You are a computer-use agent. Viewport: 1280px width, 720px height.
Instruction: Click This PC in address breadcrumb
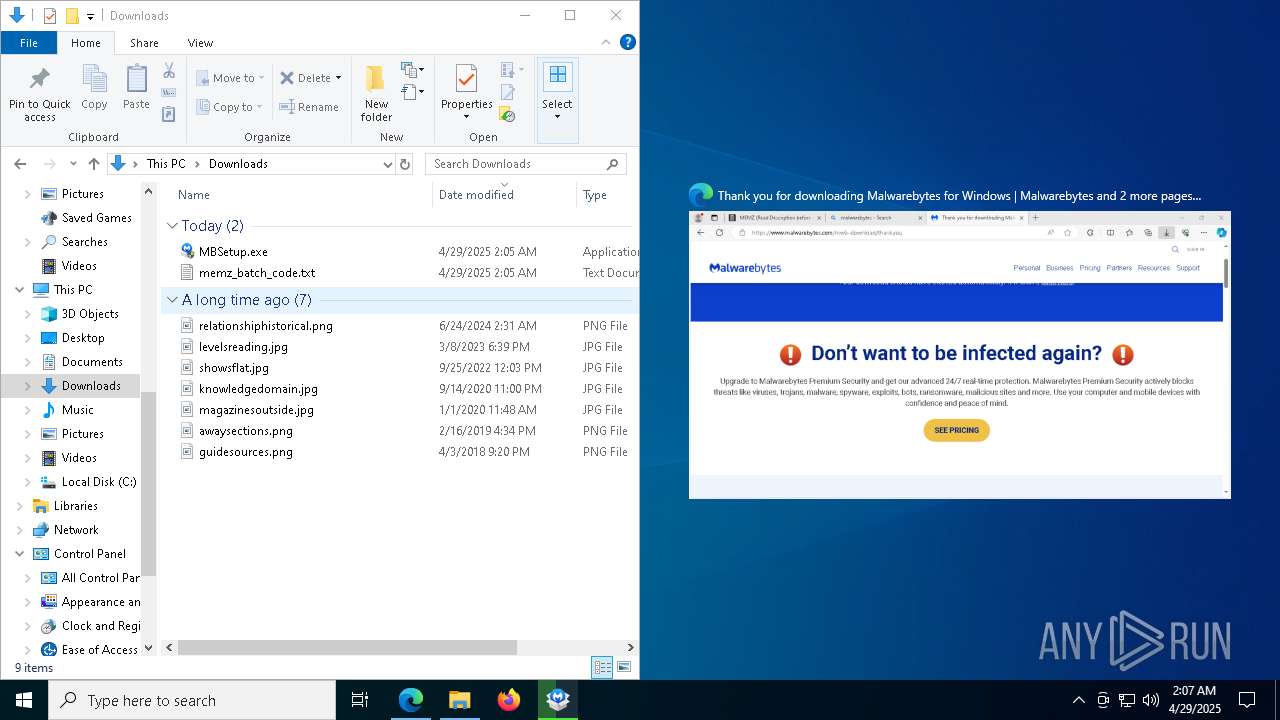(x=165, y=164)
